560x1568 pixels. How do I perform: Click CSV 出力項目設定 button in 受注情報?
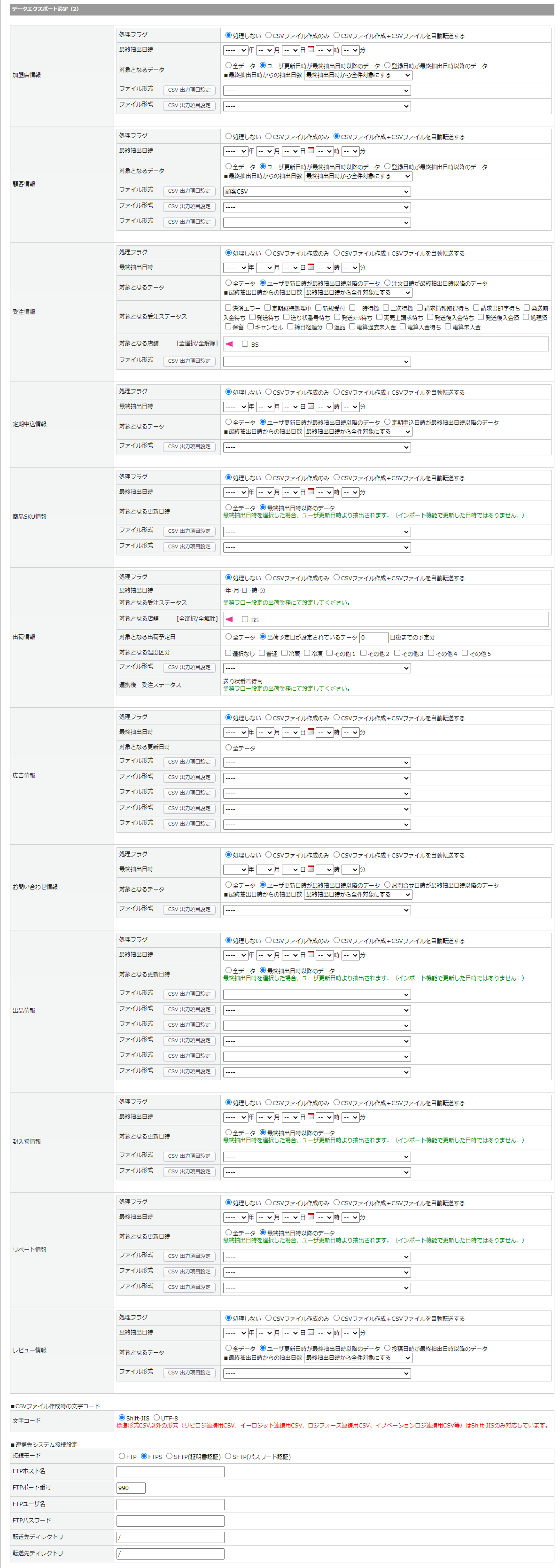189,361
